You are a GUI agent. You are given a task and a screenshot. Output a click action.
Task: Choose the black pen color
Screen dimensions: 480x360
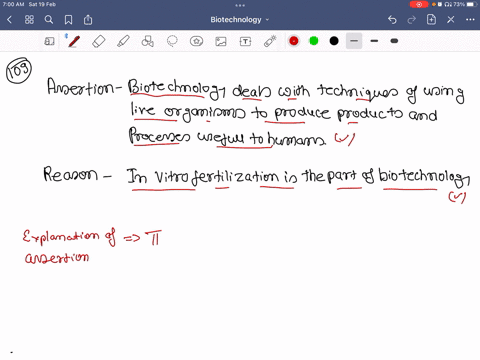[334, 41]
